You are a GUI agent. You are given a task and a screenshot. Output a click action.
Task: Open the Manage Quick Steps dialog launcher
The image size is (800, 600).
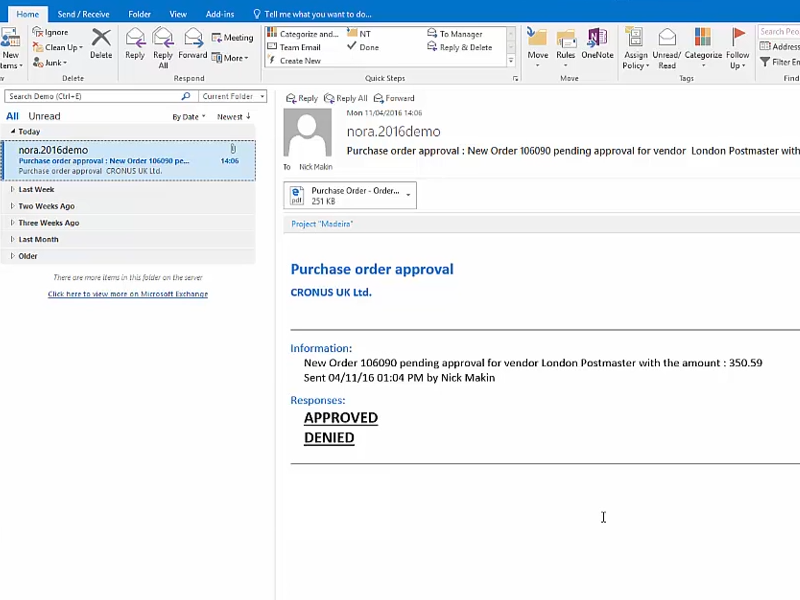tap(515, 79)
